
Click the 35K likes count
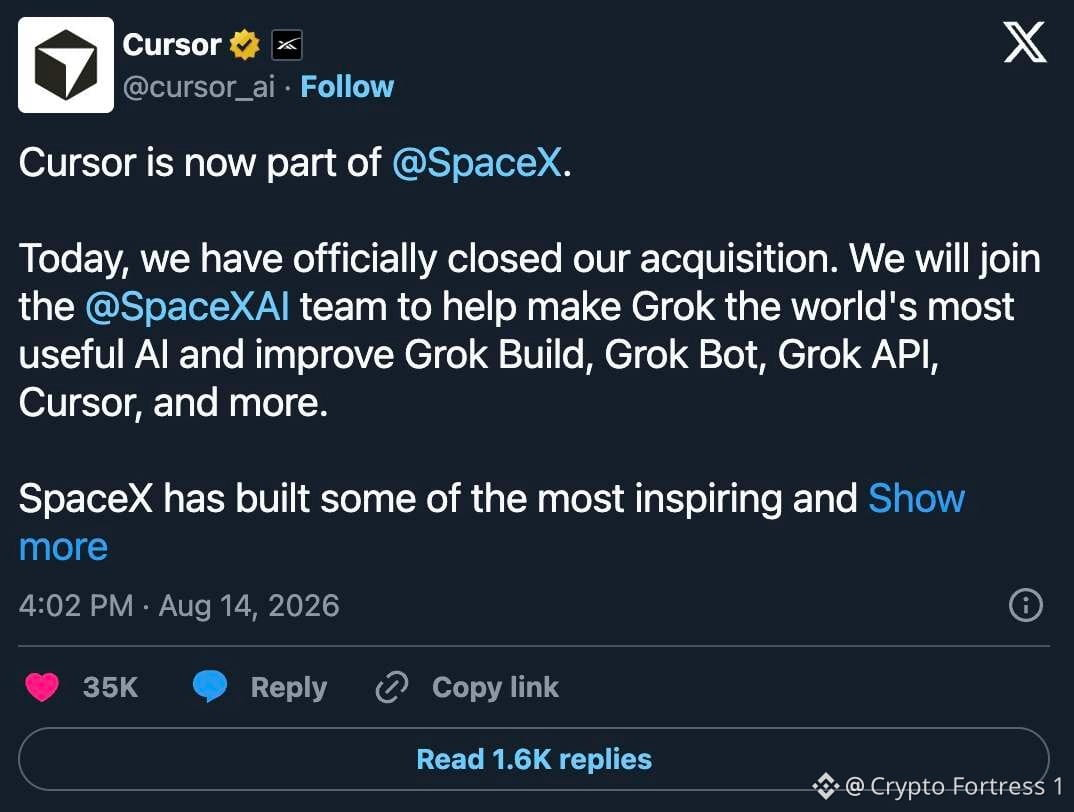point(110,687)
